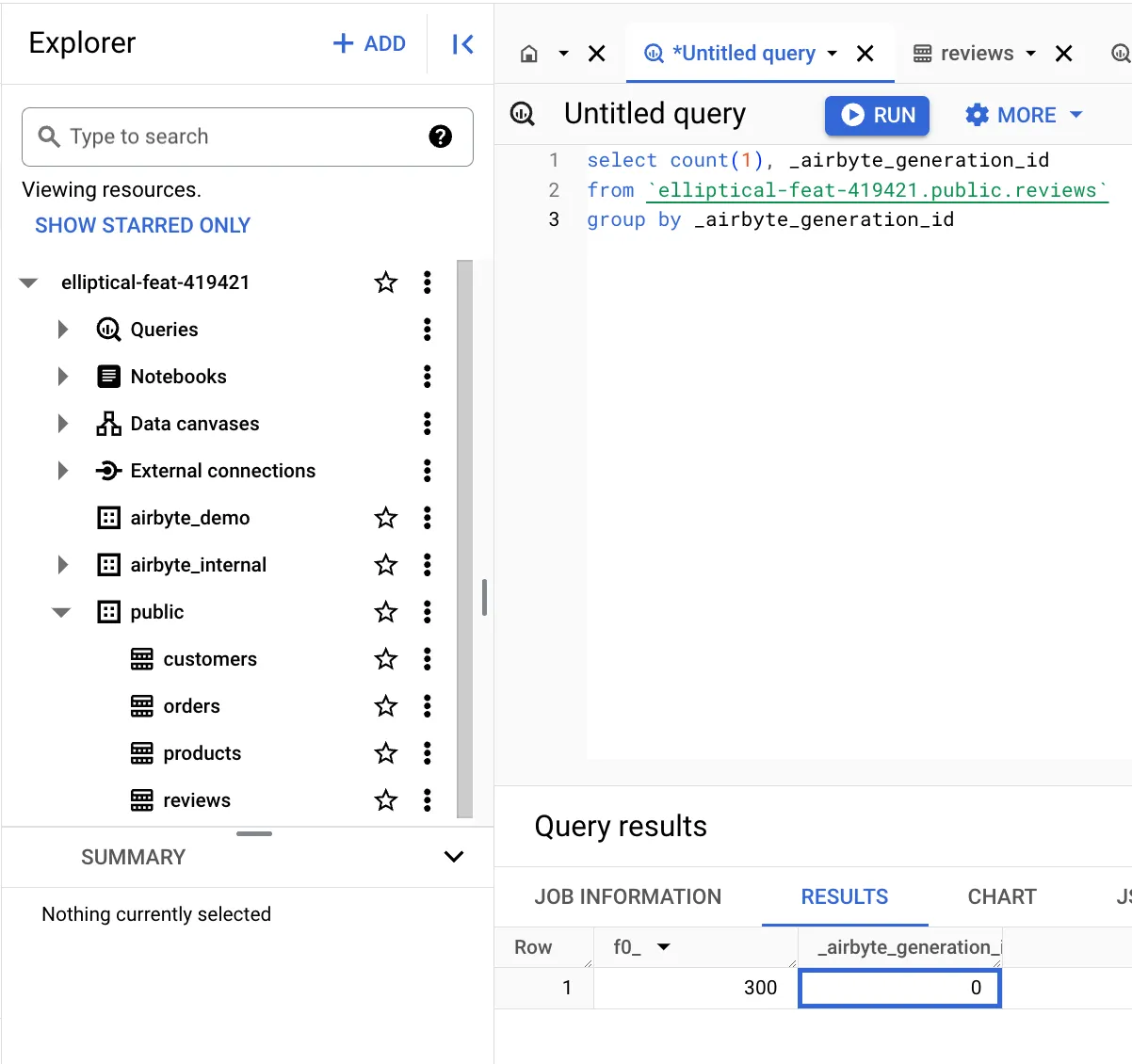Switch to the reviews tab
The height and width of the screenshot is (1064, 1132).
(x=977, y=54)
